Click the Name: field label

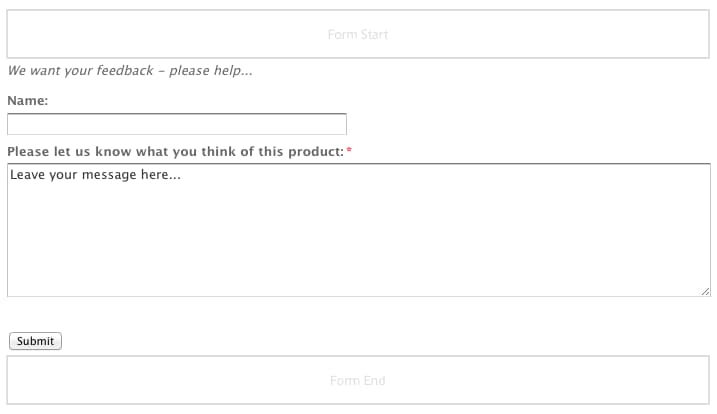[27, 101]
